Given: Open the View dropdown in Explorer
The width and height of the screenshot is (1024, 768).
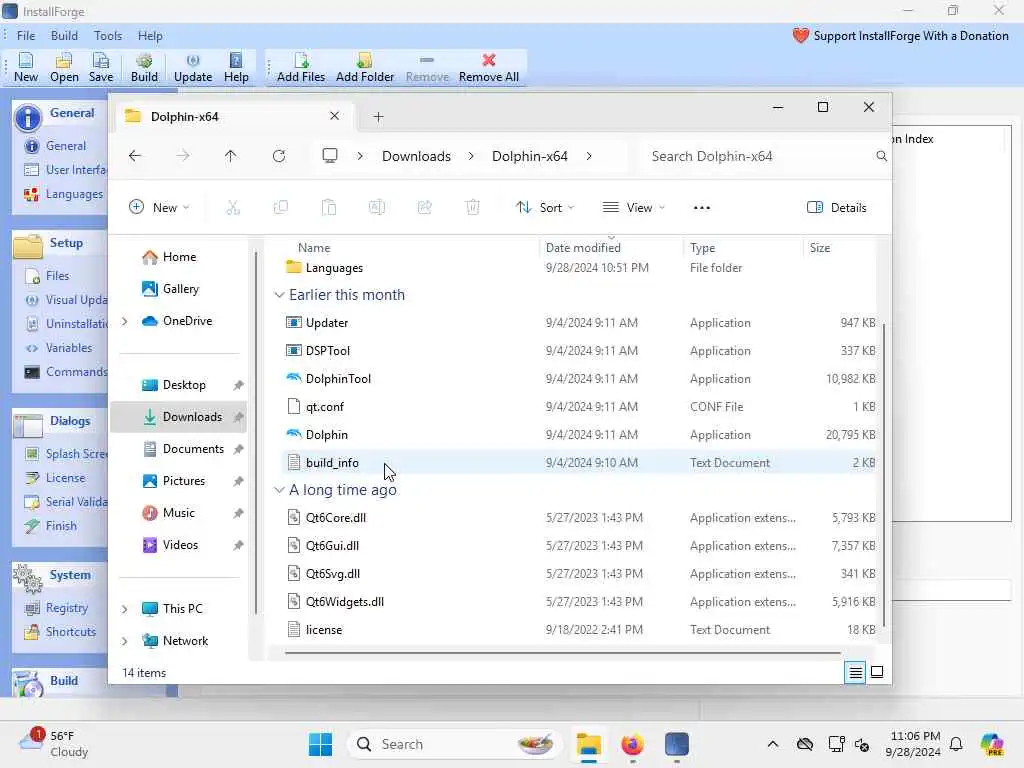Looking at the screenshot, I should (x=633, y=208).
